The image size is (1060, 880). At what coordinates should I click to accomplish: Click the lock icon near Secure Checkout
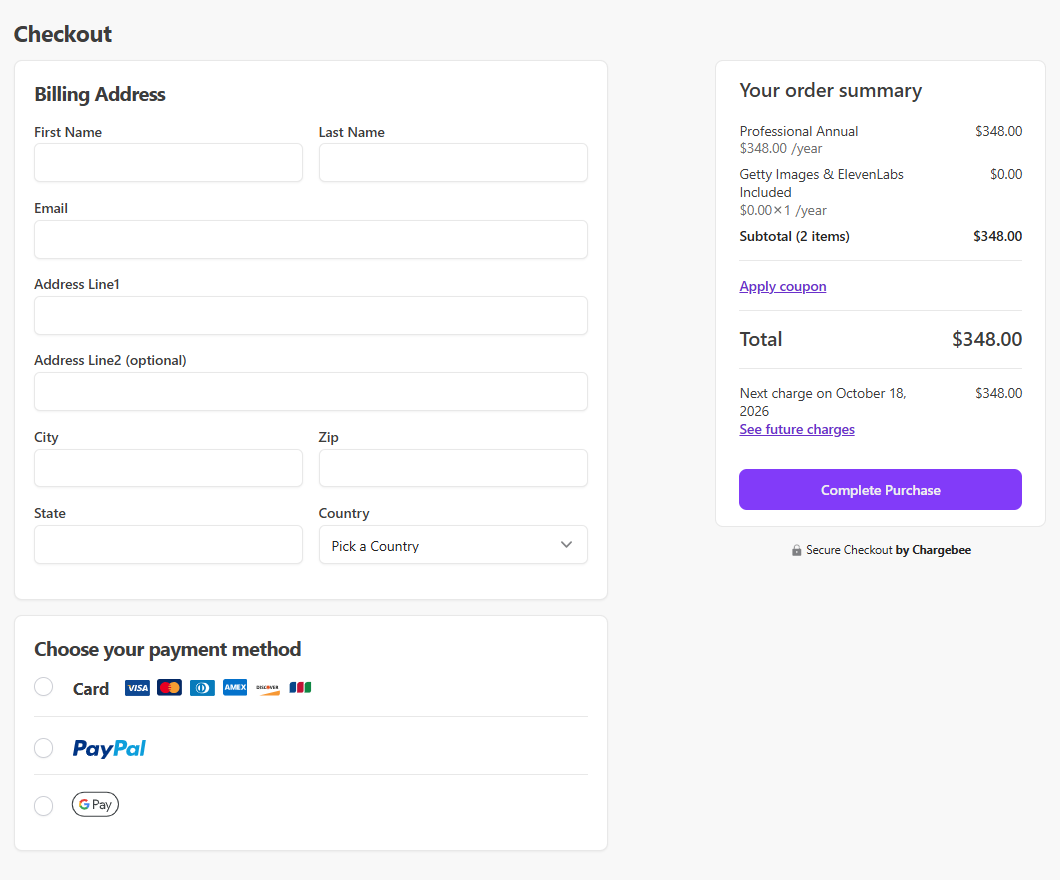point(797,549)
